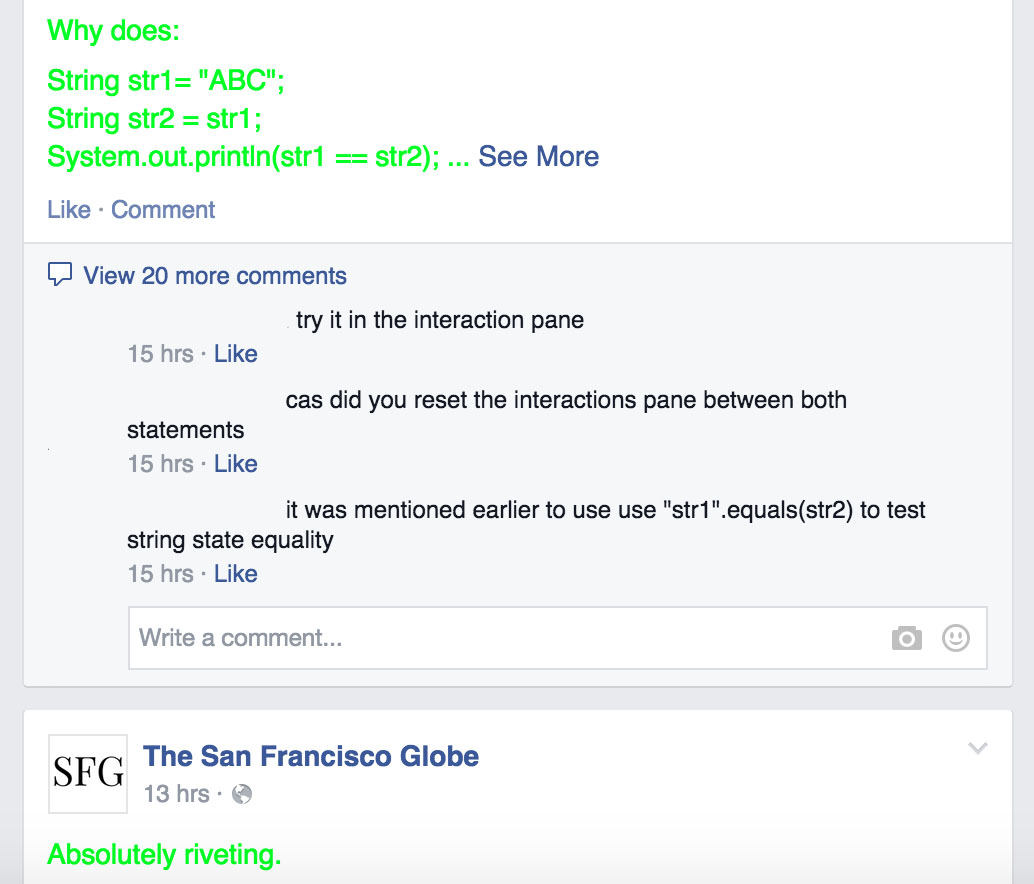The height and width of the screenshot is (884, 1034).
Task: Click the 15 hrs timestamp on the interaction pane comment
Action: click(x=160, y=354)
